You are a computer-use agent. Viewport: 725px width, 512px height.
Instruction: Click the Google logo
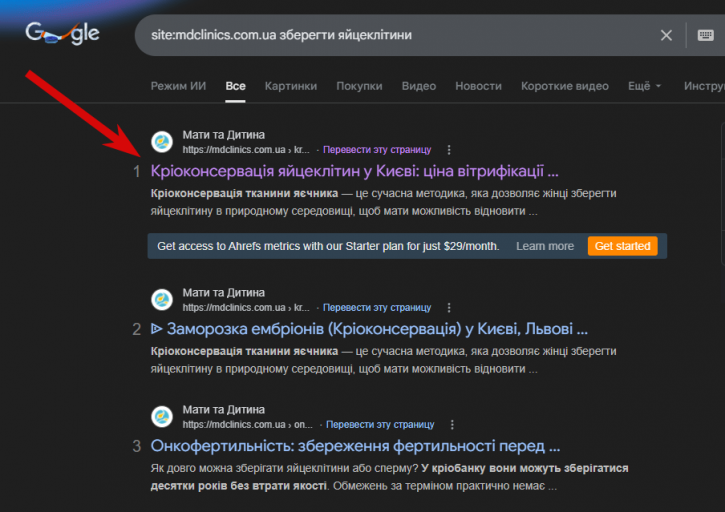(x=62, y=34)
